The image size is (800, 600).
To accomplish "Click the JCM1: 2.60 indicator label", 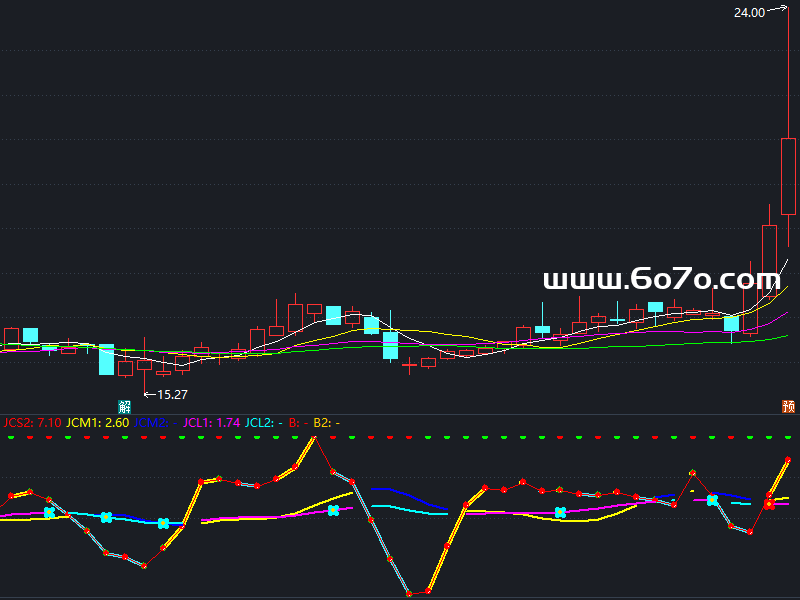I will (x=97, y=423).
